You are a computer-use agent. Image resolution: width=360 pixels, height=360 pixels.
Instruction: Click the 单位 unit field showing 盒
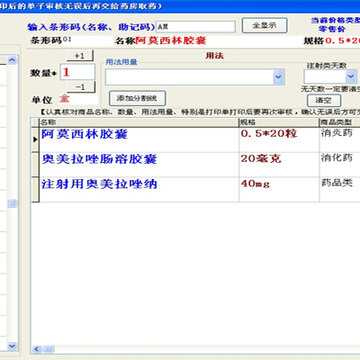[x=78, y=99]
